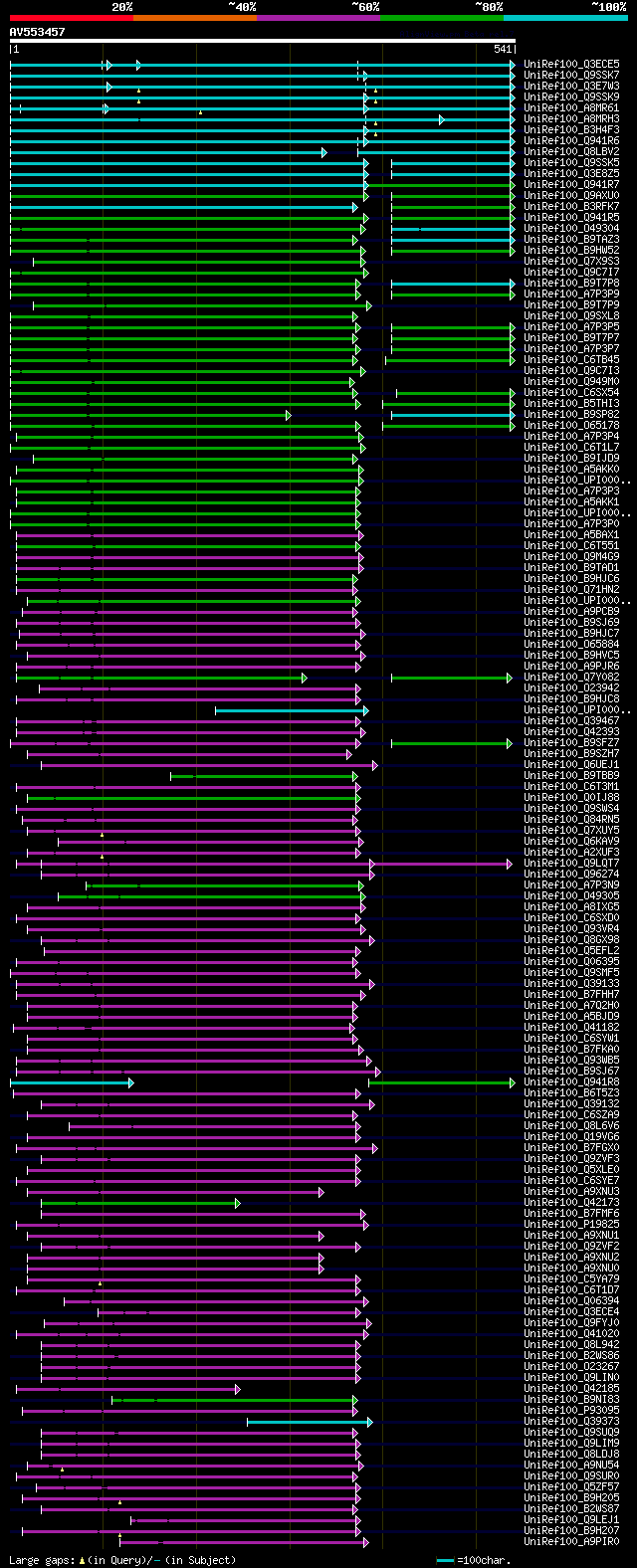
Task: Select the UniRef100_Q7Y082 label
Action: pos(571,678)
